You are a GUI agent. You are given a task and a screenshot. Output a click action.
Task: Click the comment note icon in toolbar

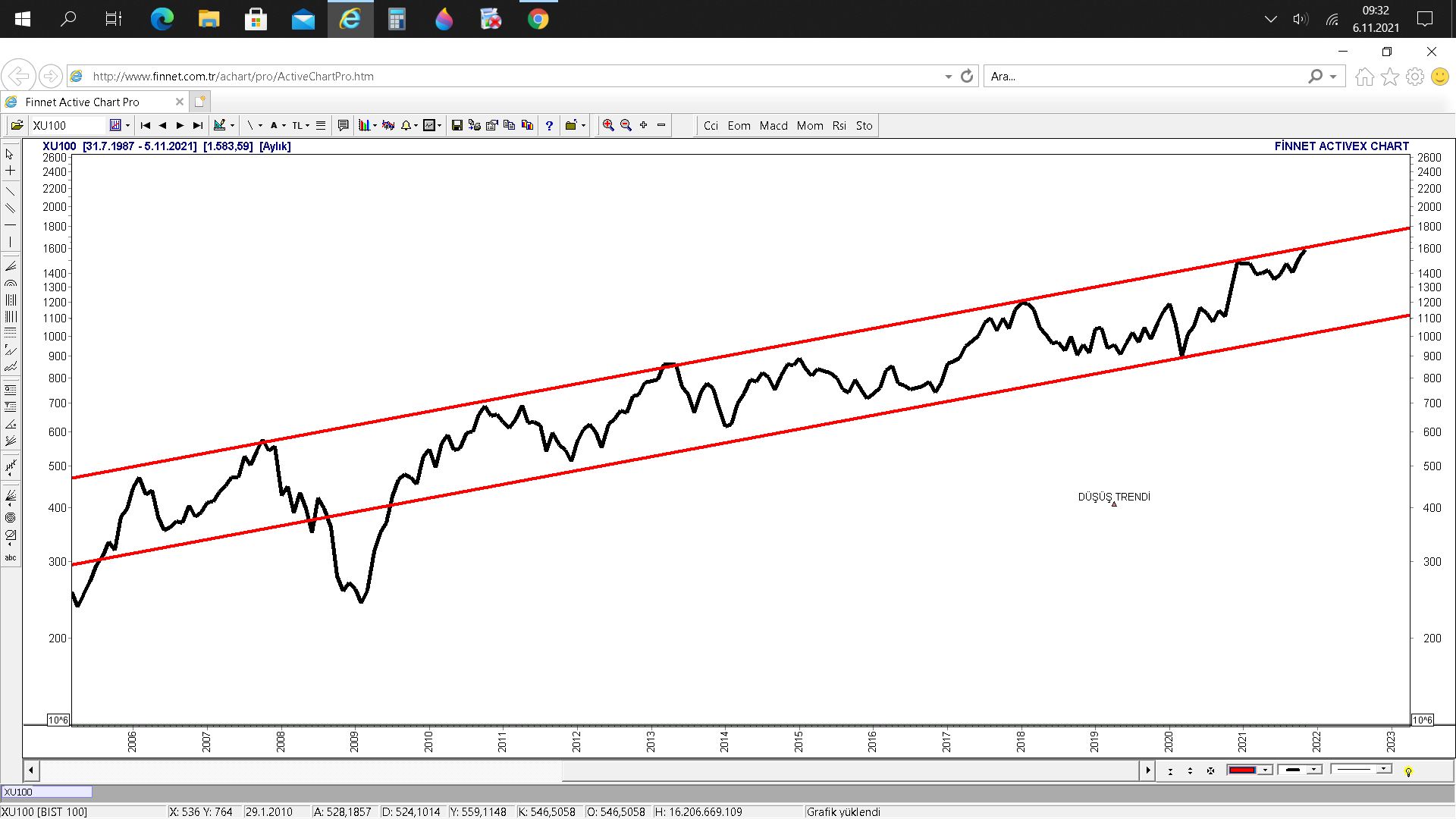pos(343,125)
